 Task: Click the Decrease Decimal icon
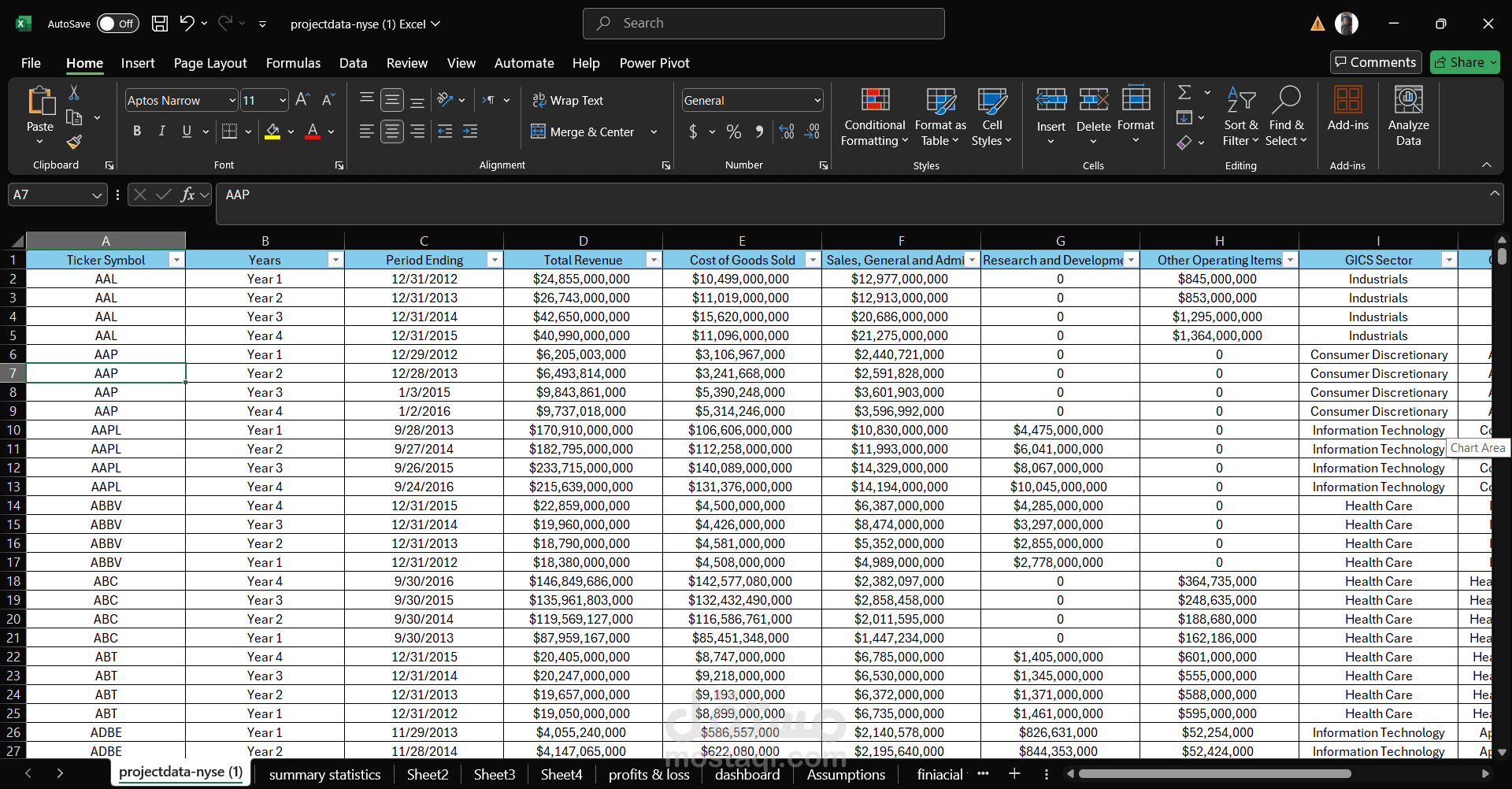click(x=813, y=131)
